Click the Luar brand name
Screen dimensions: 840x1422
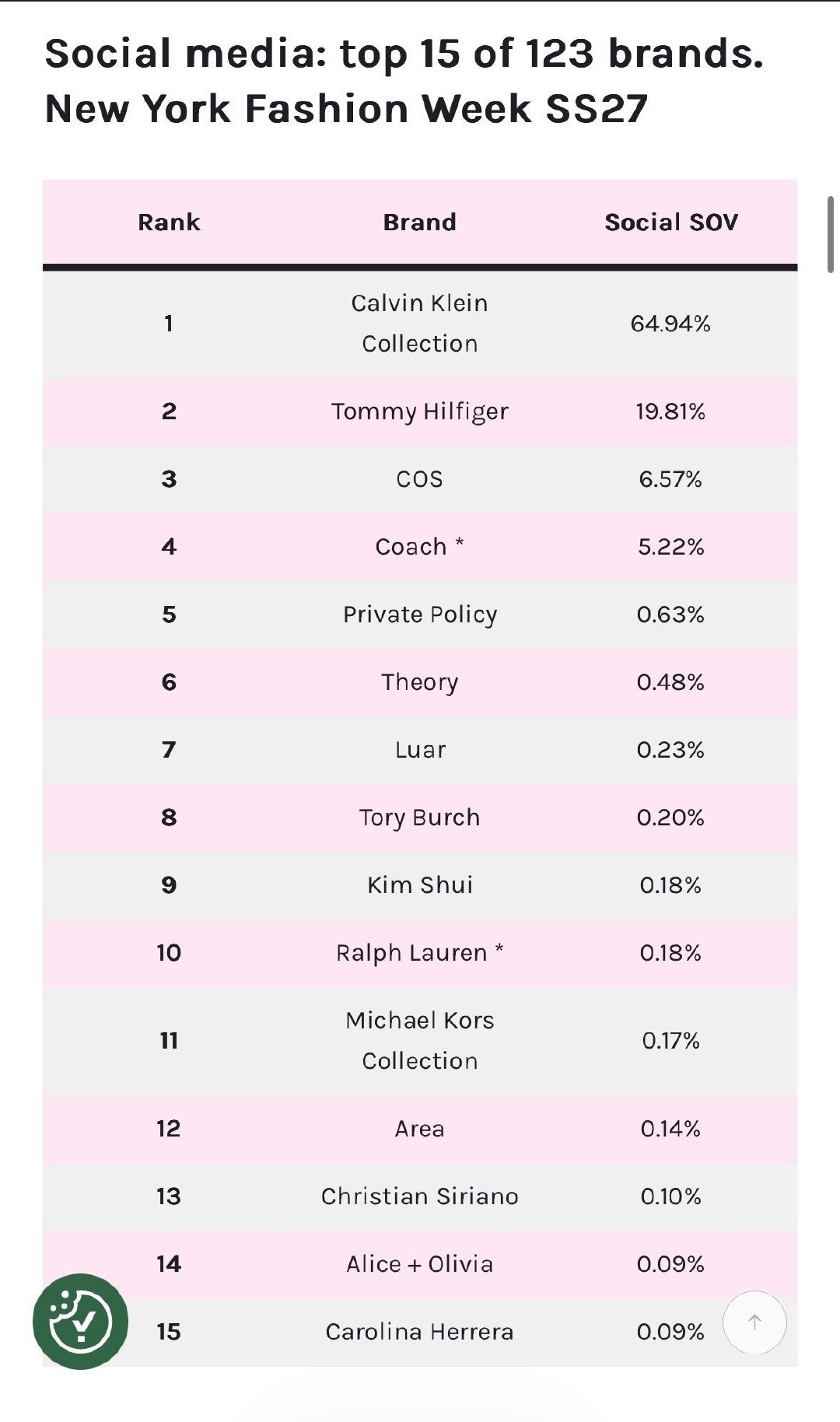point(420,750)
